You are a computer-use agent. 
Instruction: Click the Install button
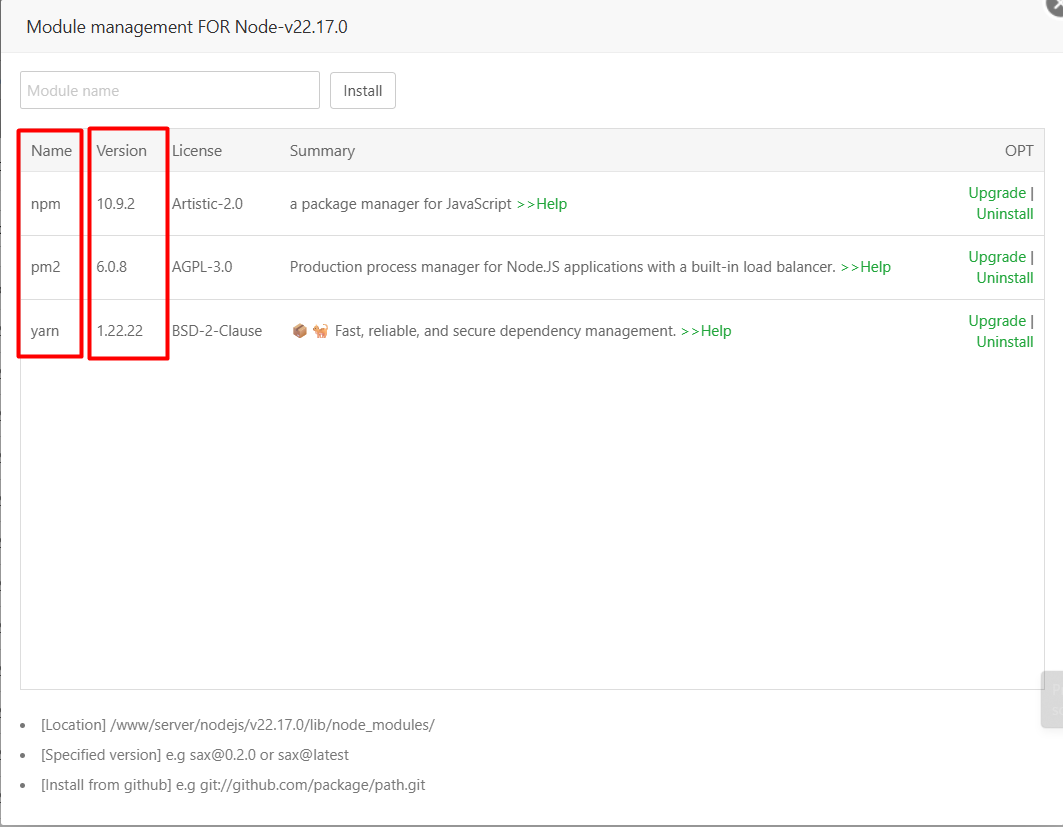point(362,90)
